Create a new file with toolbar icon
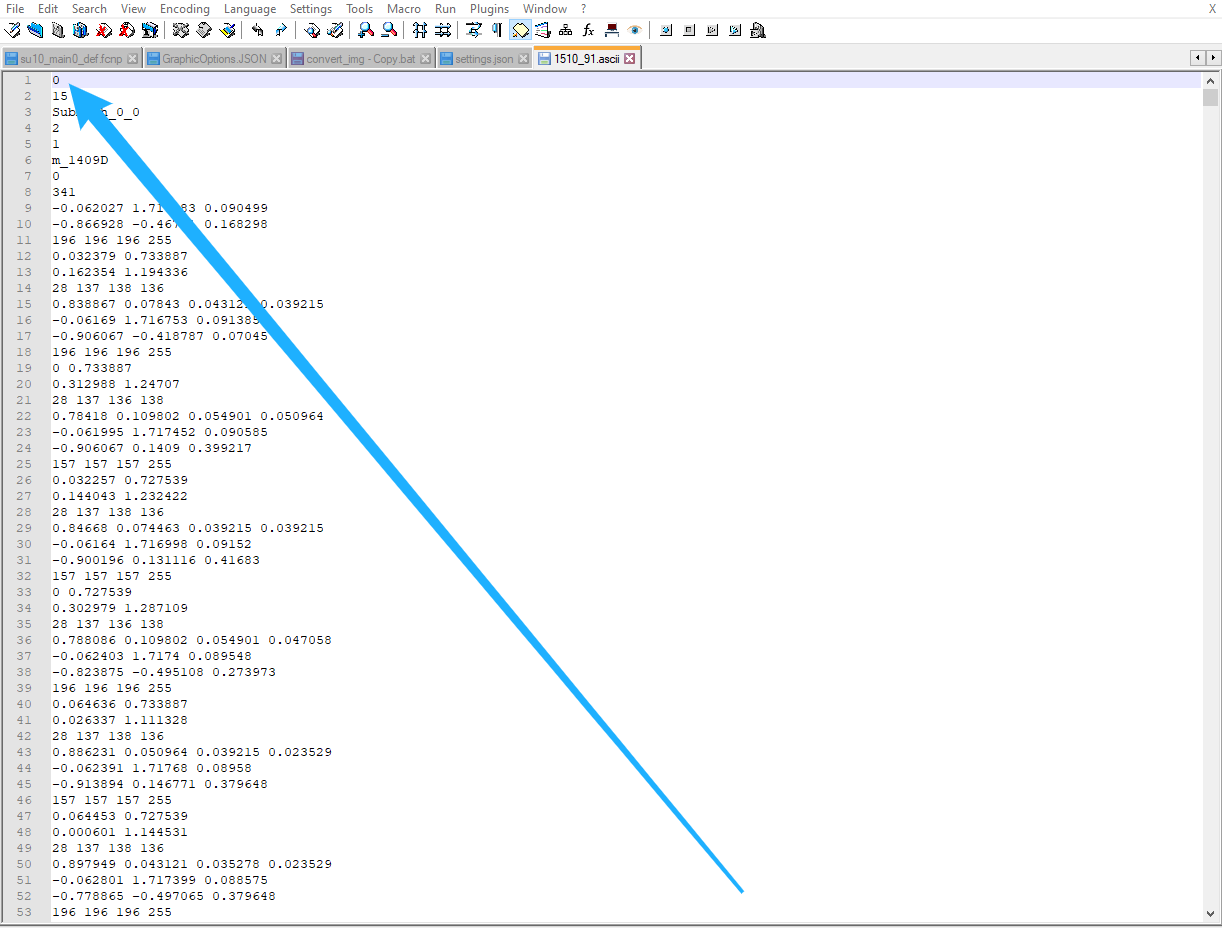The width and height of the screenshot is (1222, 928). click(12, 30)
